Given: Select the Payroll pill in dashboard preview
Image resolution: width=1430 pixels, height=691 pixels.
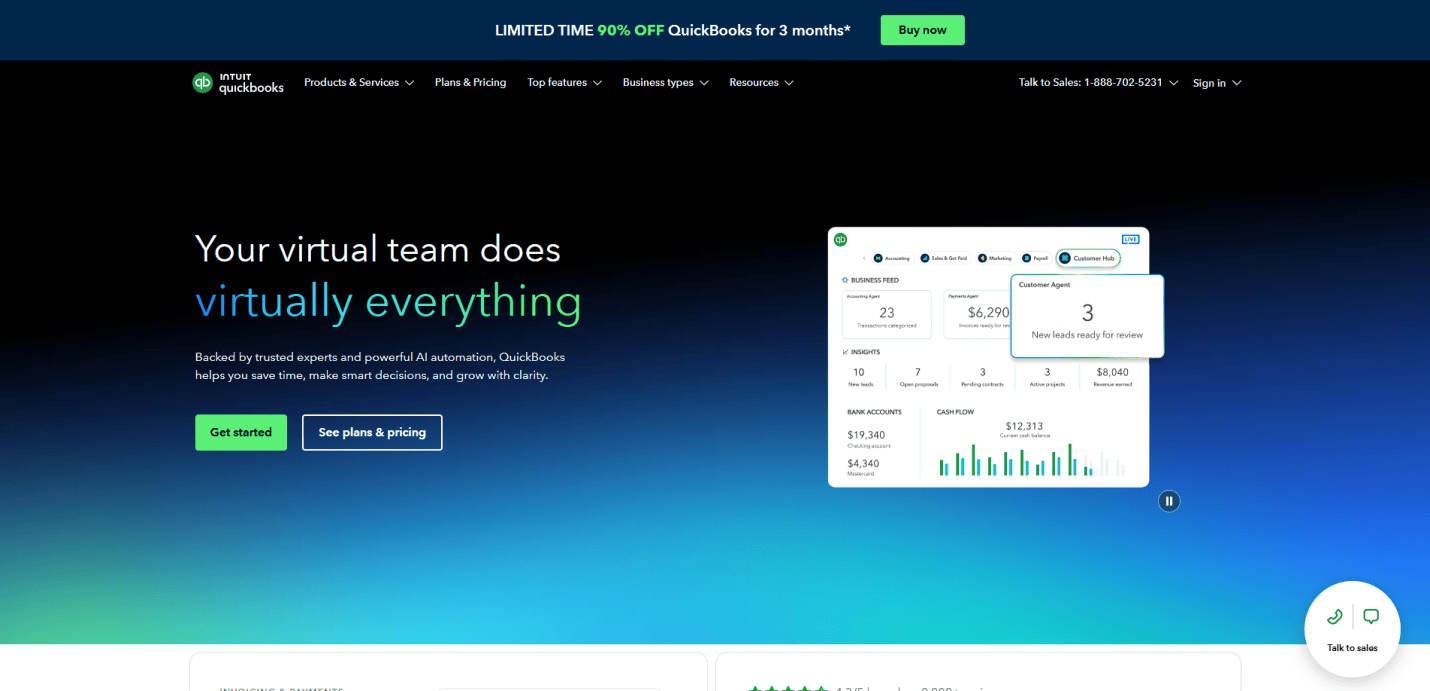Looking at the screenshot, I should [1036, 258].
